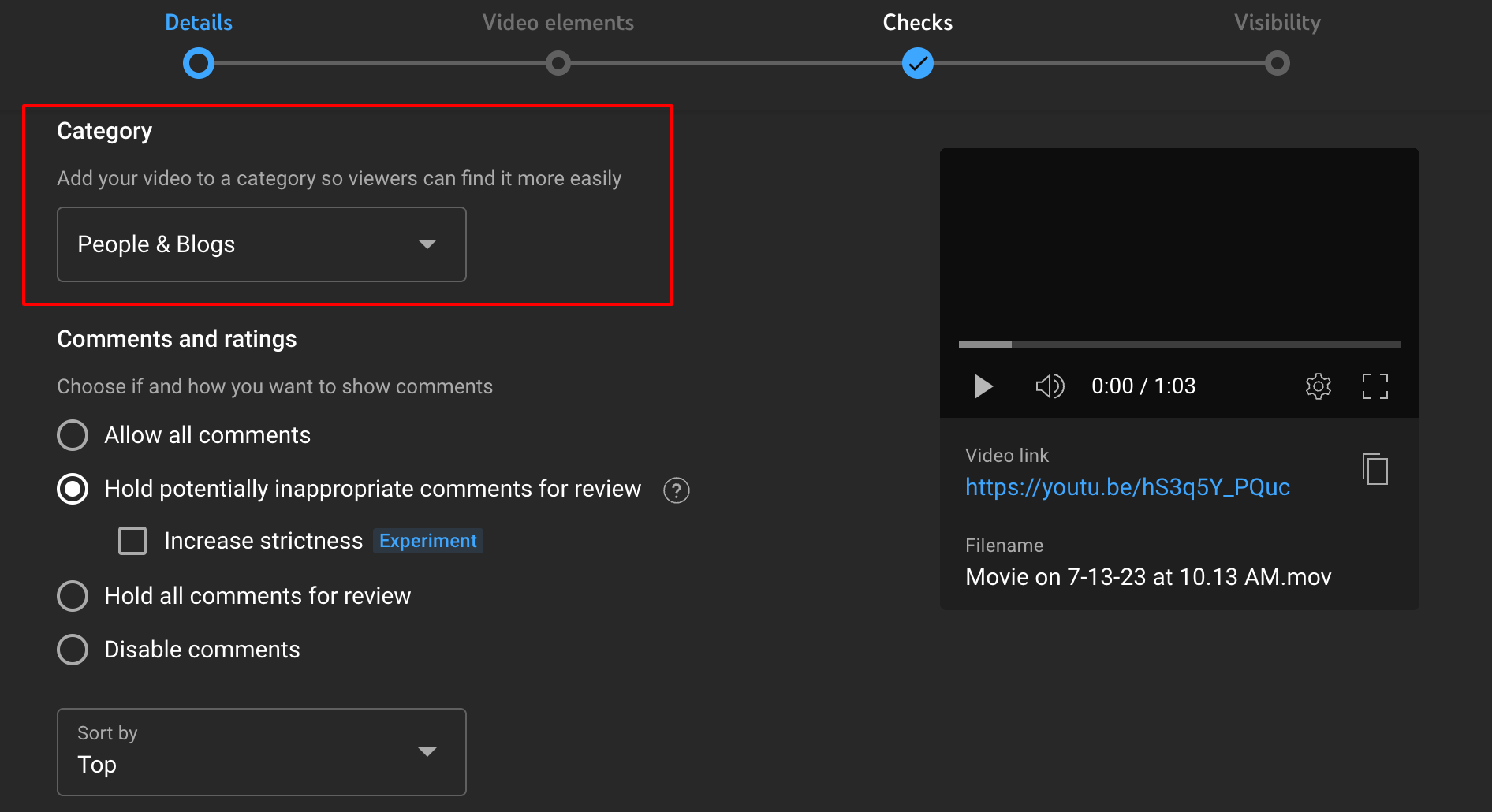Expand the Sort by dropdown
The image size is (1492, 812).
tap(261, 752)
